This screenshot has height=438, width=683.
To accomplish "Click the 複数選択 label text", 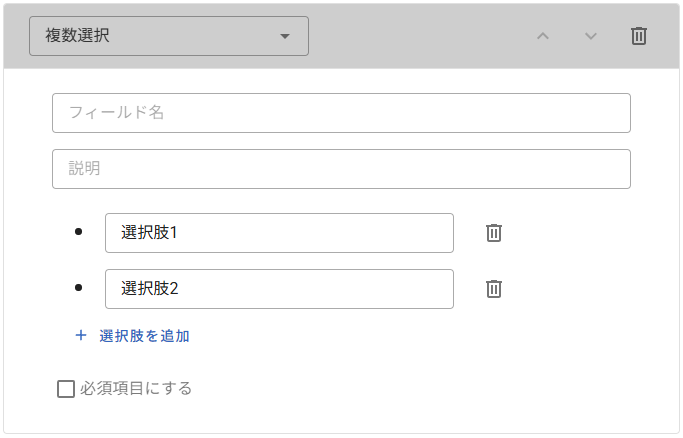I will [78, 36].
